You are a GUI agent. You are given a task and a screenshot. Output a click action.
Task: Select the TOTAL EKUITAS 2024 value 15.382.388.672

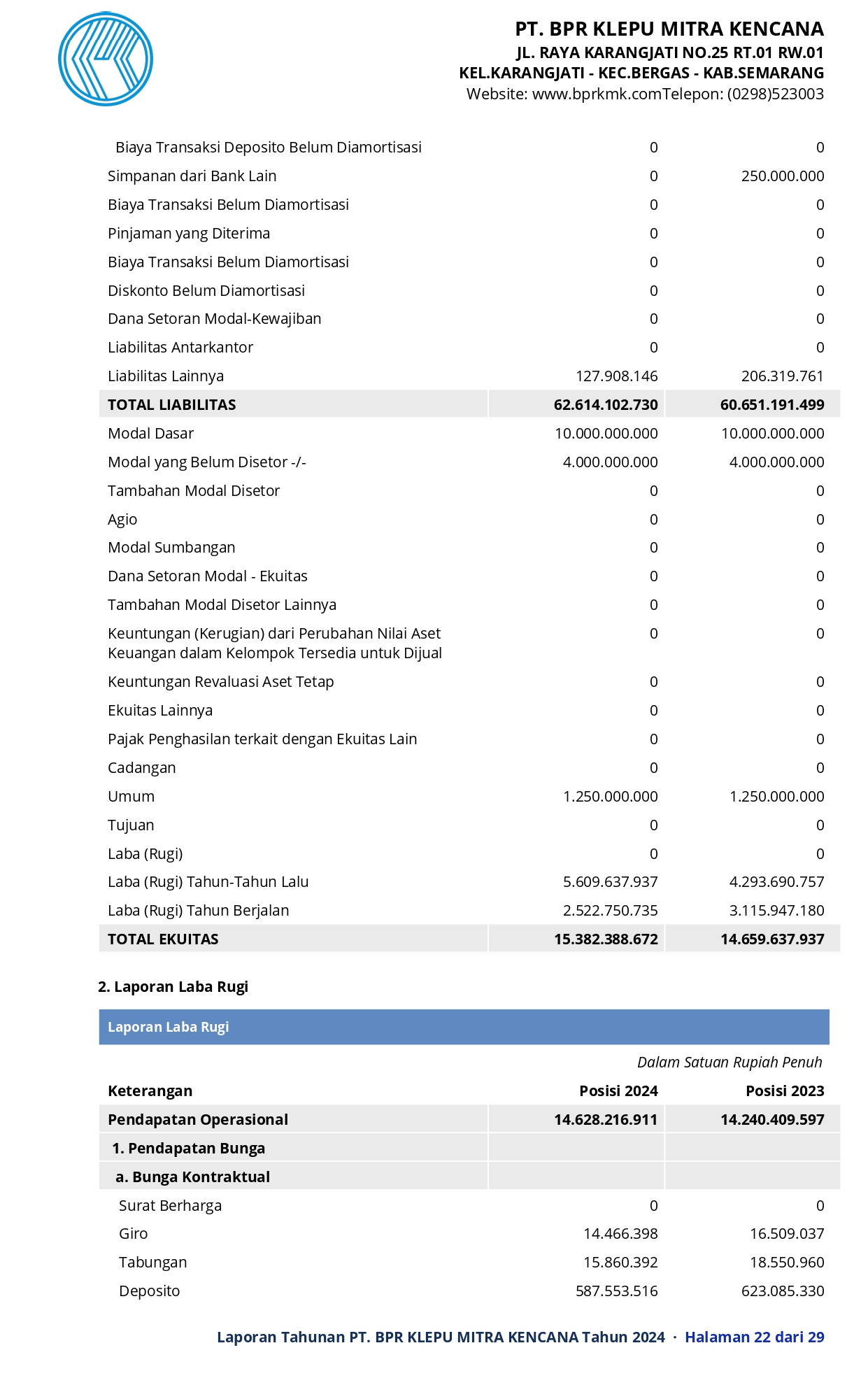pyautogui.click(x=606, y=939)
